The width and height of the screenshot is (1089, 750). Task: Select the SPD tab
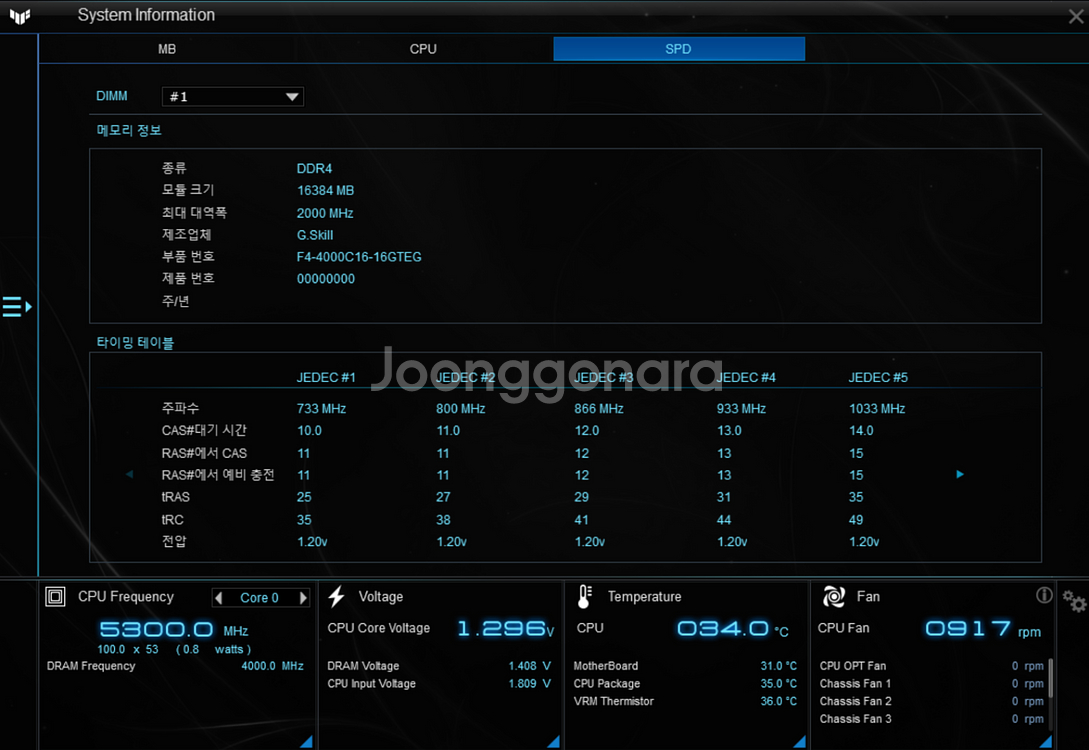(678, 49)
